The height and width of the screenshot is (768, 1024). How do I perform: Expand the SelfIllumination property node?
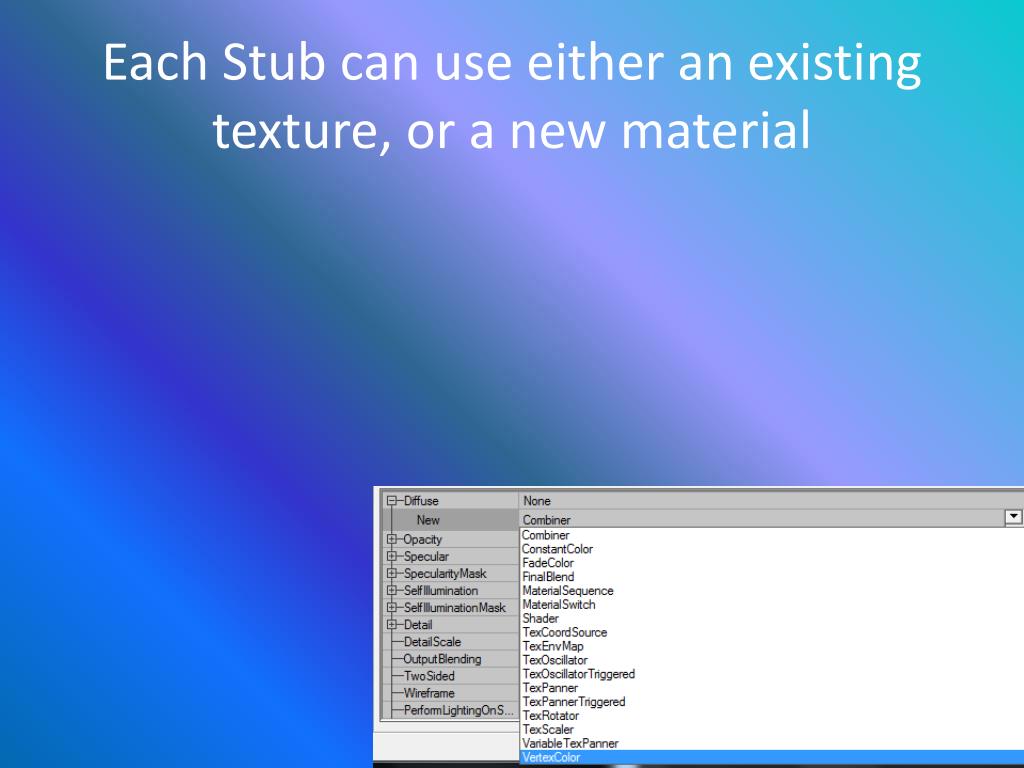pyautogui.click(x=392, y=590)
